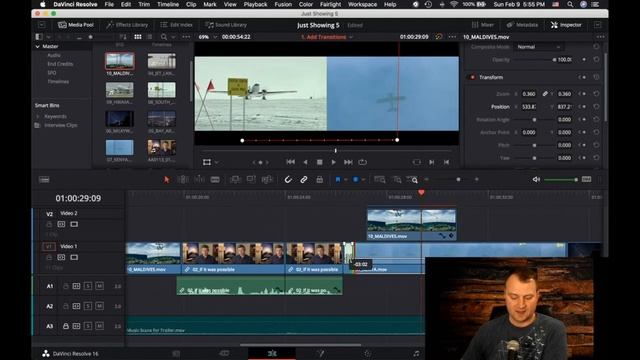
Task: Activate the Trim Edit Mode tool
Action: coord(183,180)
